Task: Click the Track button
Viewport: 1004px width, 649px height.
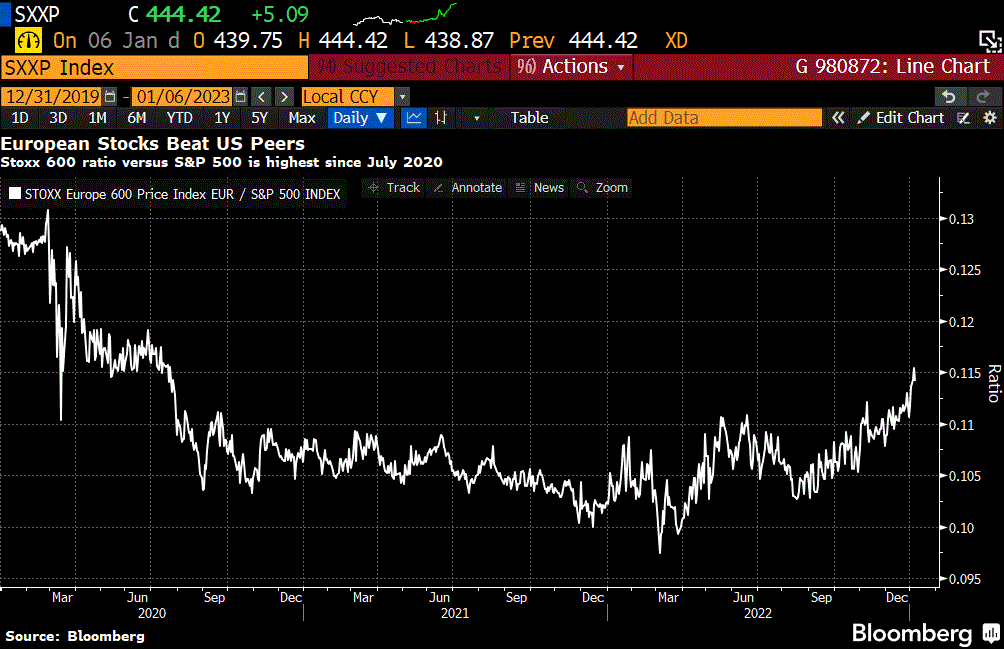Action: click(x=394, y=188)
